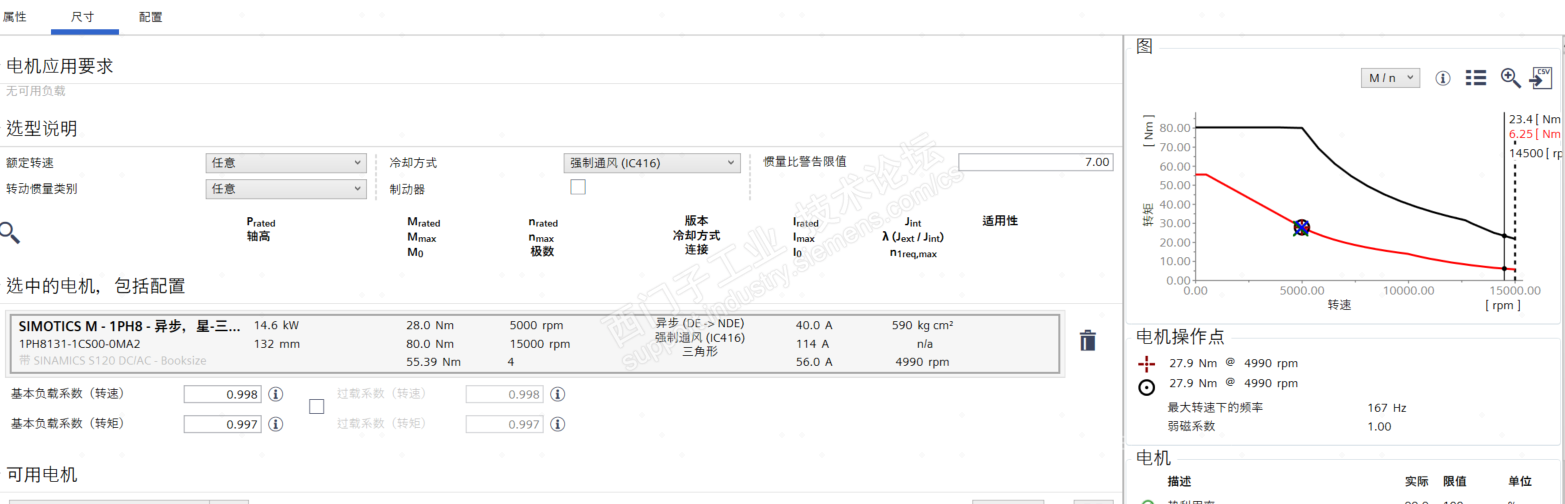Click the 590 kg cm² inertia value
The width and height of the screenshot is (1565, 504).
pyautogui.click(x=922, y=325)
